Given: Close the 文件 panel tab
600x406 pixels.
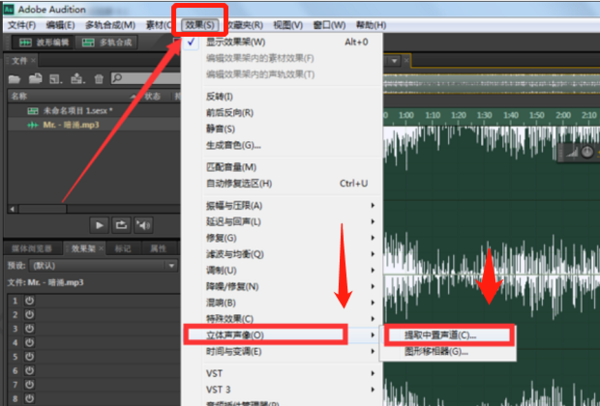Looking at the screenshot, I should pyautogui.click(x=33, y=60).
